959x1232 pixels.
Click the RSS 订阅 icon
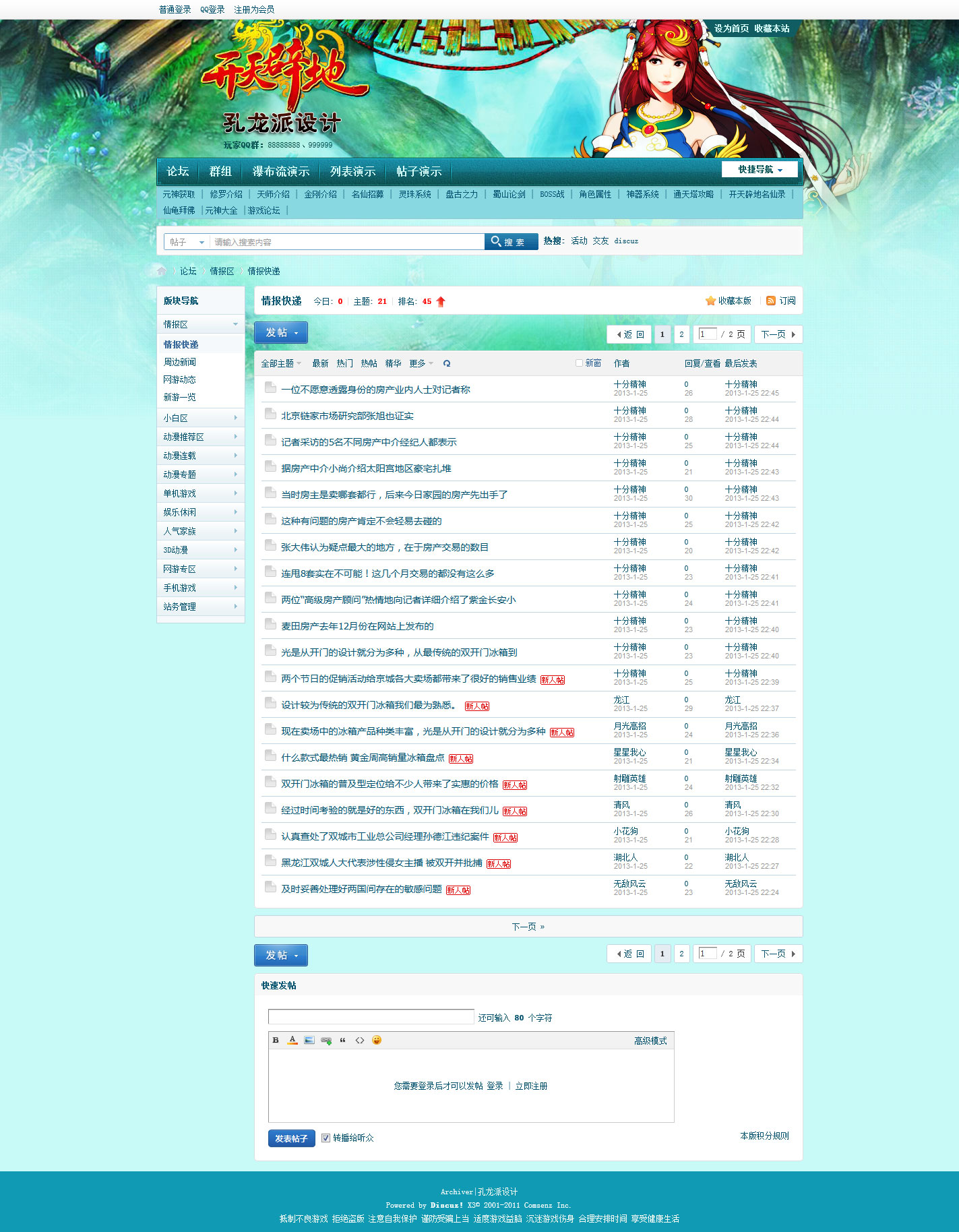coord(771,301)
